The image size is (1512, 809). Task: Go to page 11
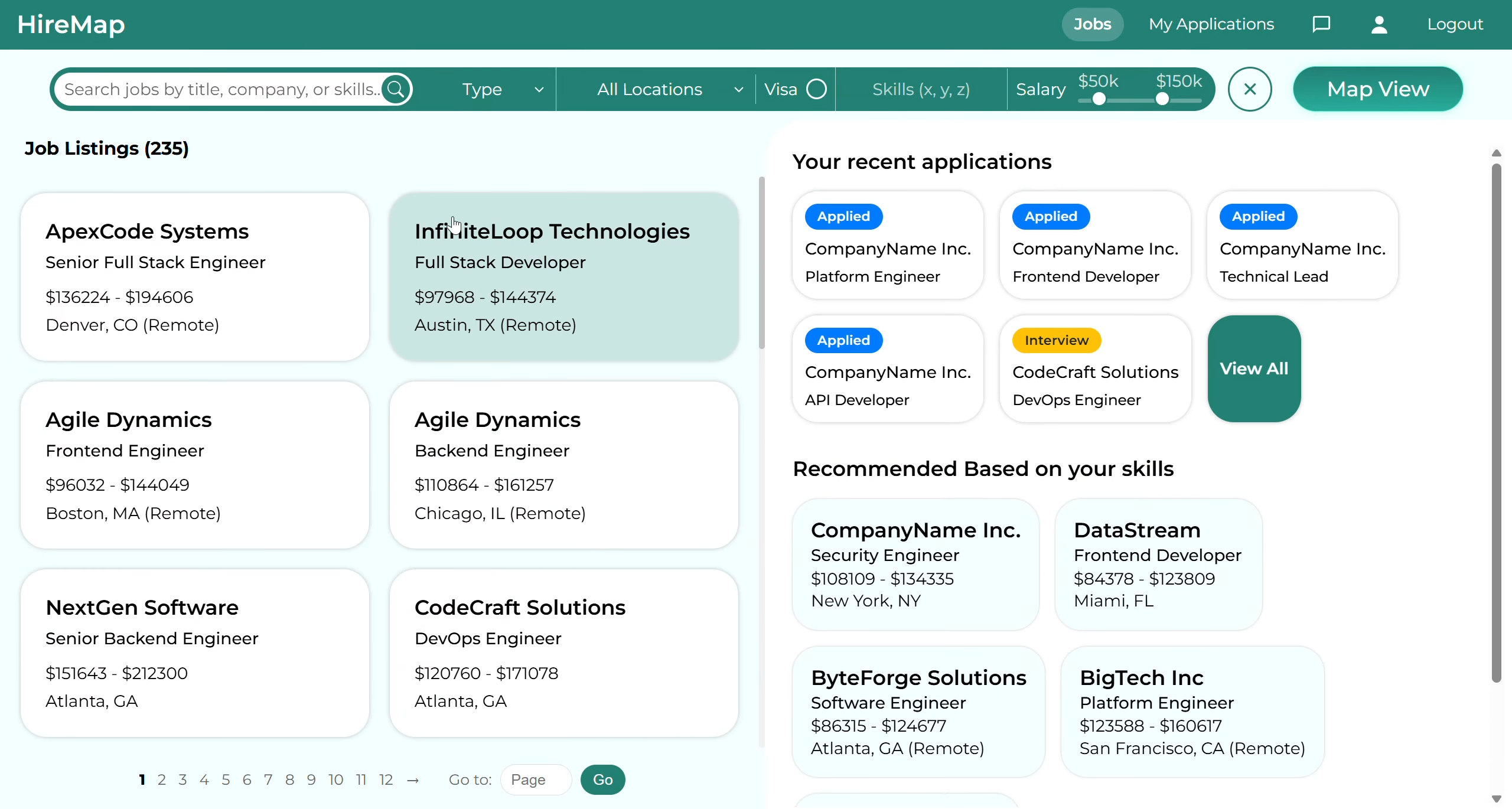361,780
